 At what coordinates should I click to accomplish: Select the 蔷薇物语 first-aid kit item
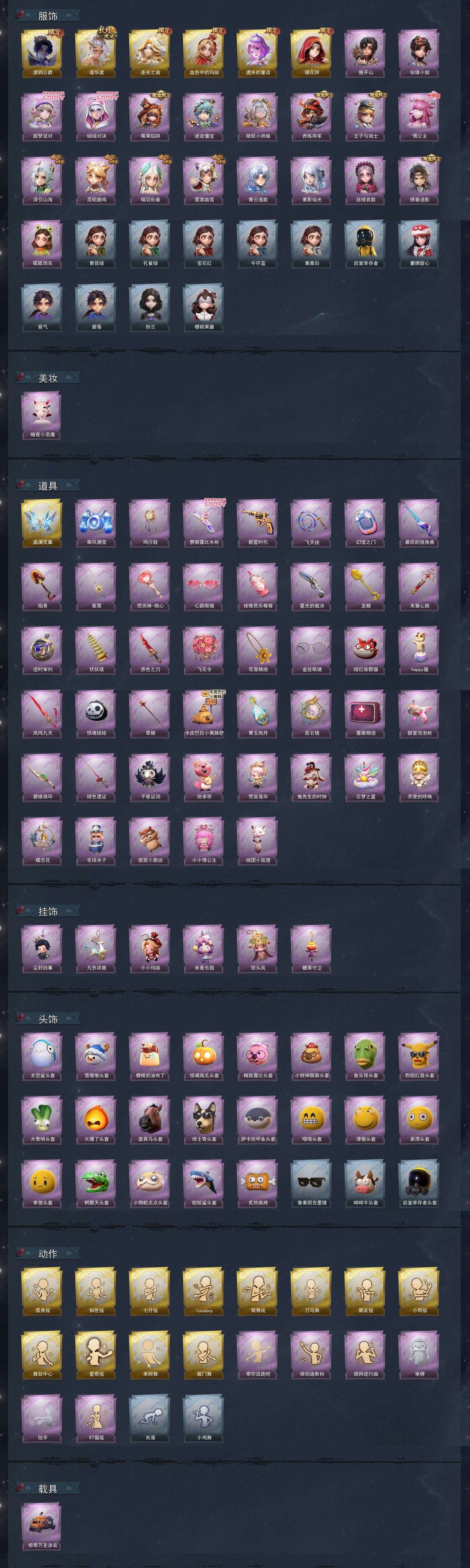click(365, 713)
